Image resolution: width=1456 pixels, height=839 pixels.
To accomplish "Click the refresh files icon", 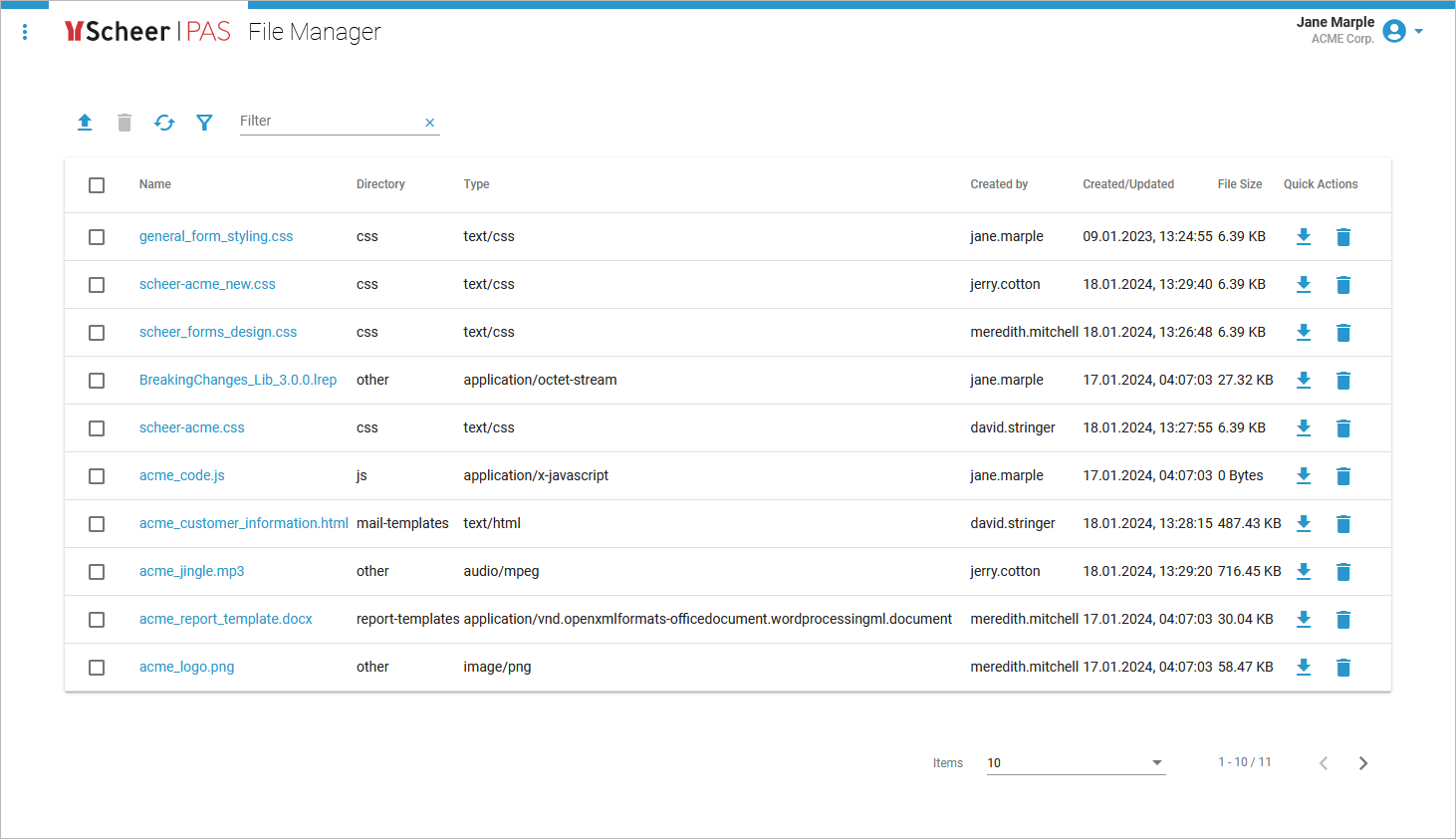I will coord(164,122).
